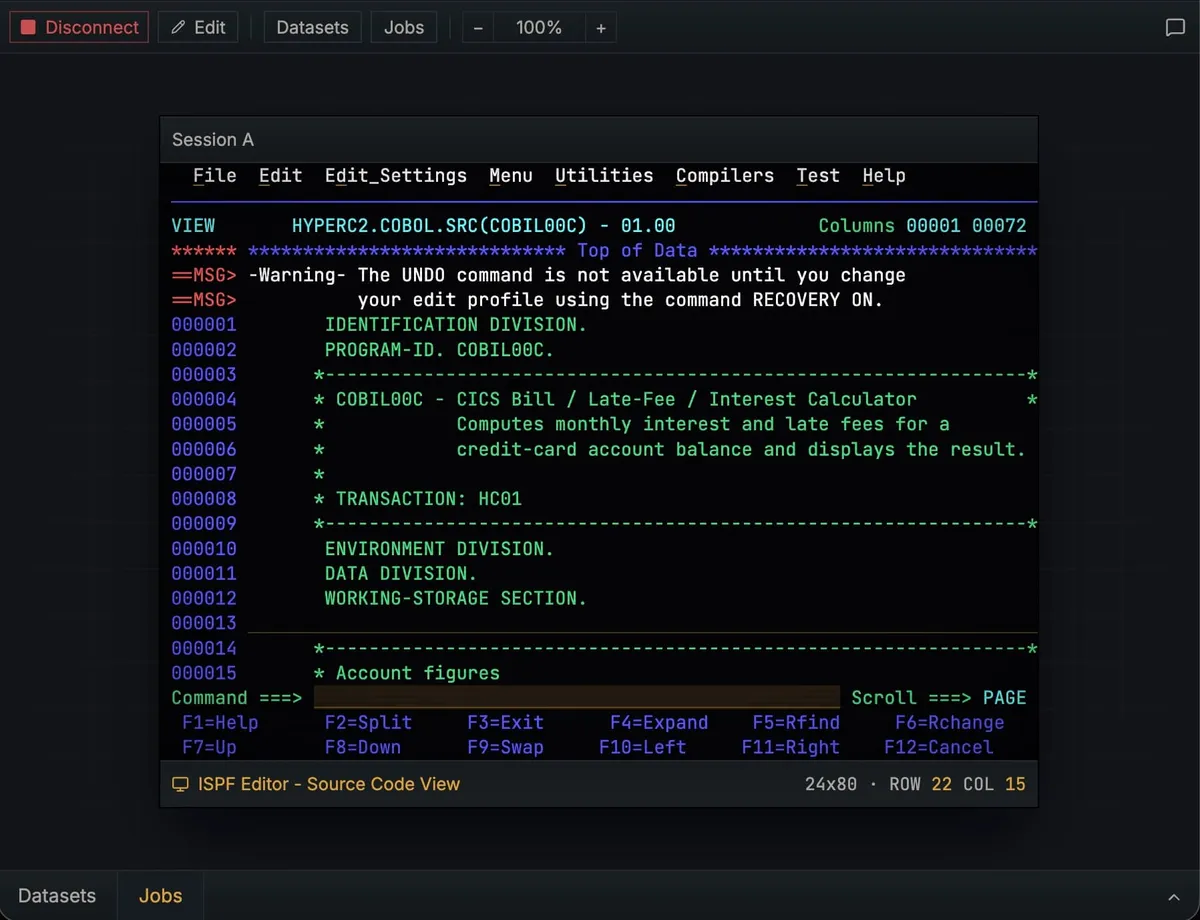Click line number 000002
This screenshot has height=920, width=1200.
[x=204, y=350]
